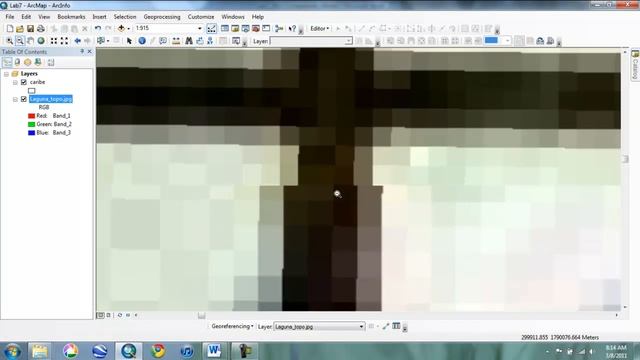This screenshot has width=640, height=360.
Task: Activate the HTML Popup tool
Action: click(163, 41)
